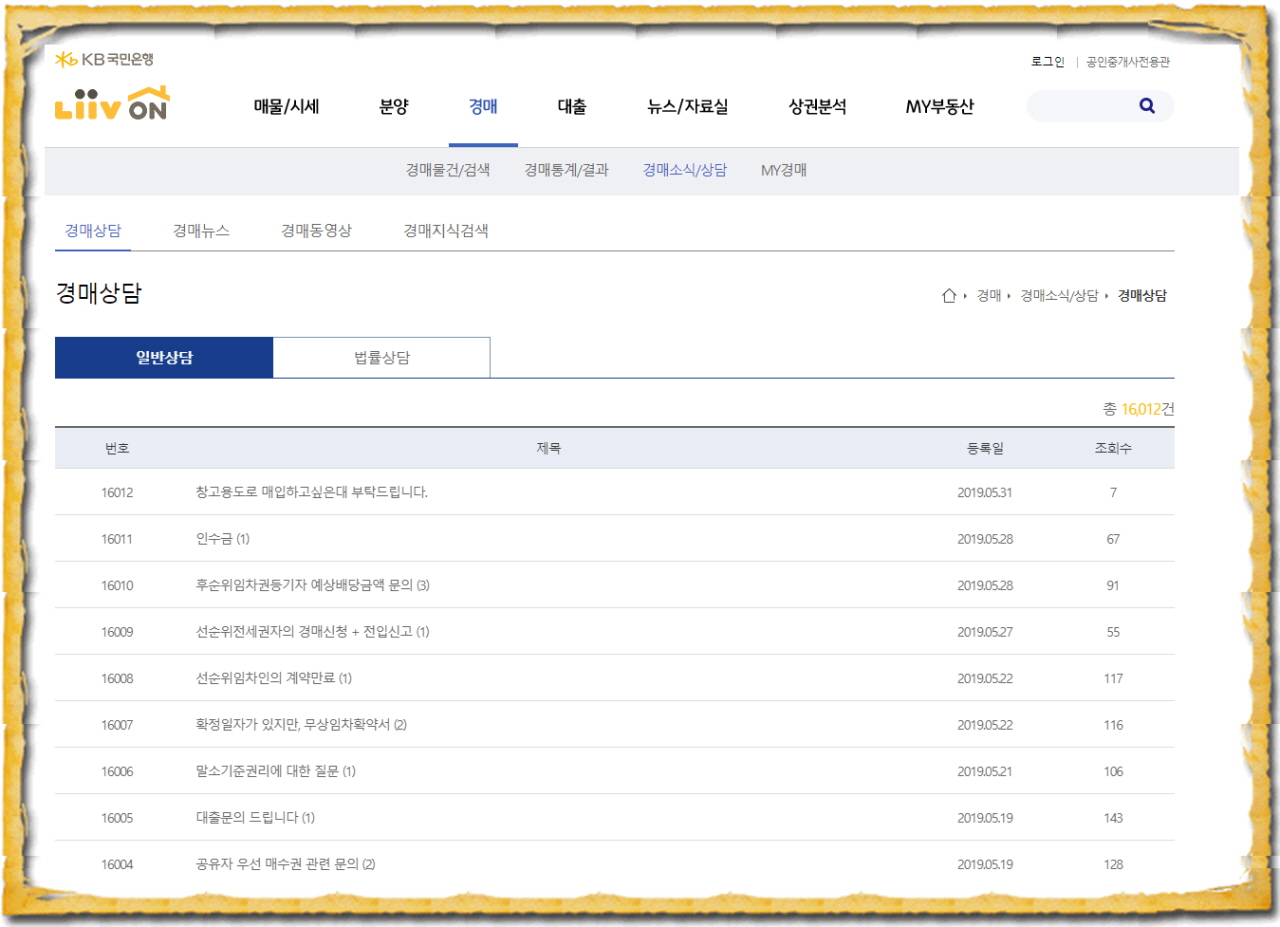The width and height of the screenshot is (1280, 927).
Task: Switch to the 경매동영상 tab
Action: pos(316,231)
